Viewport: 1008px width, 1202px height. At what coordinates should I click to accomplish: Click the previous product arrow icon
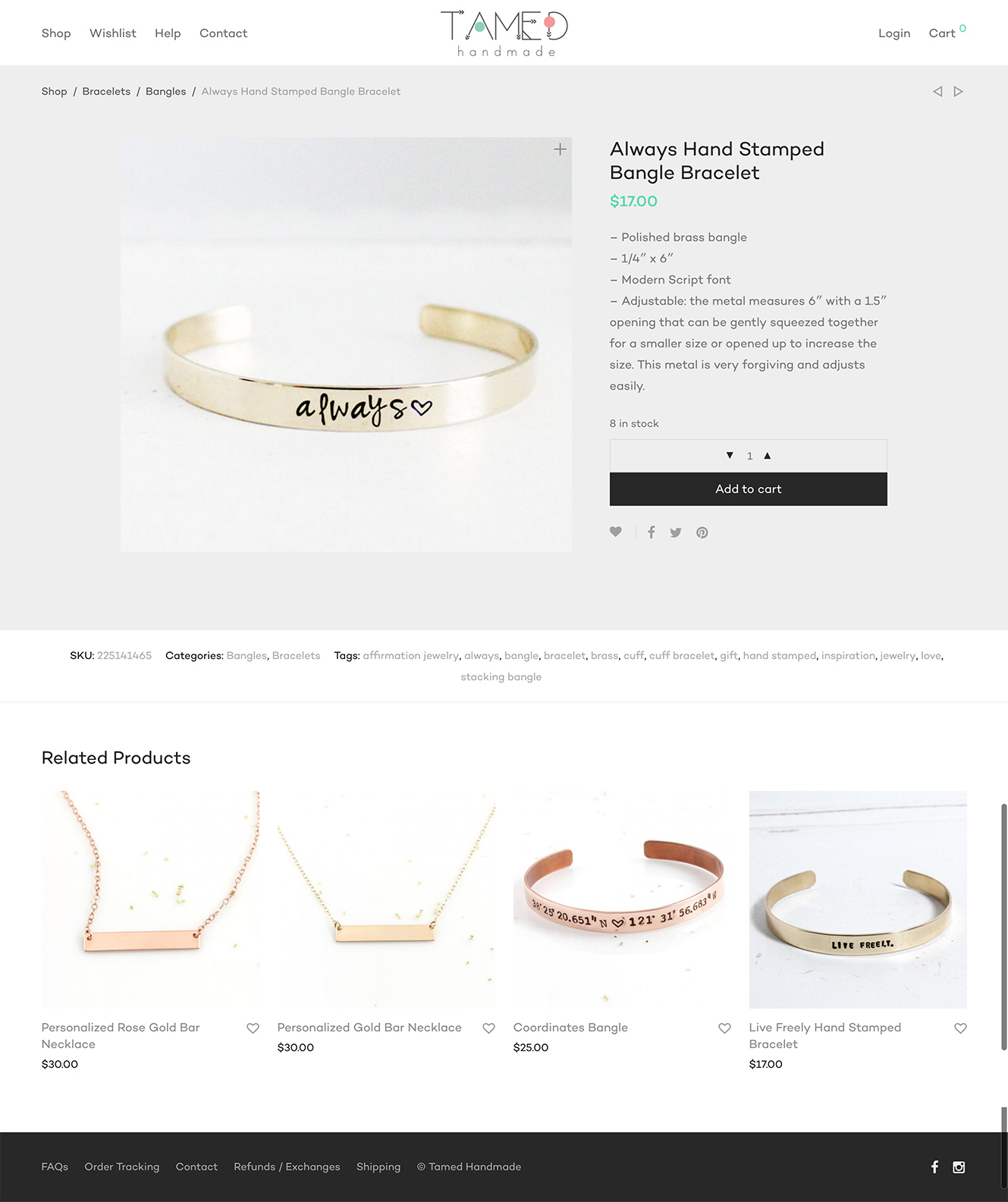tap(937, 92)
